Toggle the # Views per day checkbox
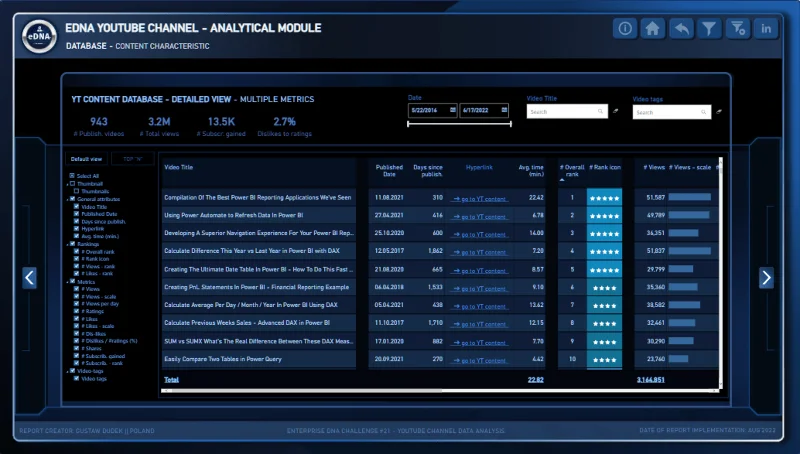The image size is (800, 454). click(77, 304)
